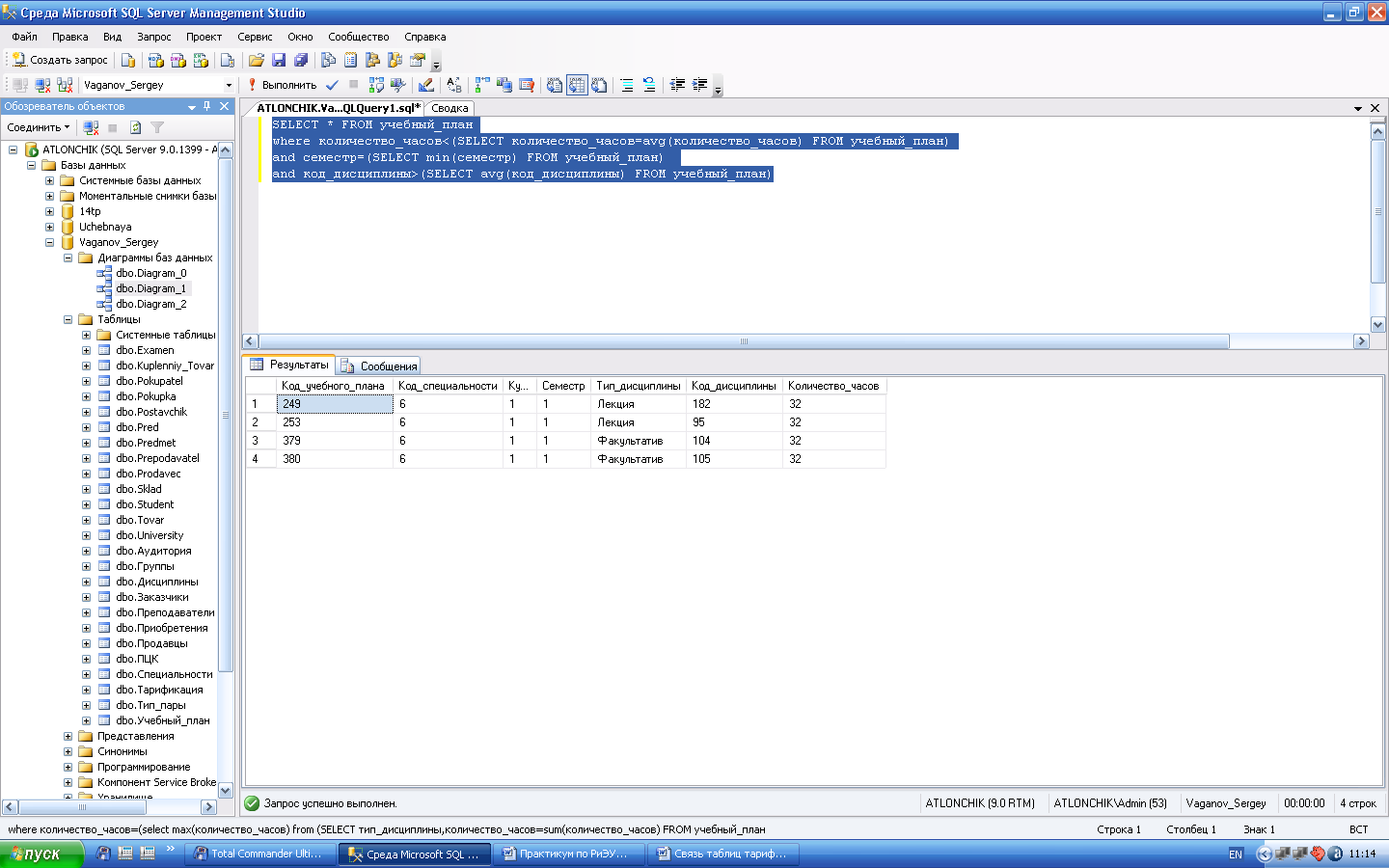Open the Registered Servers icon

(329, 60)
